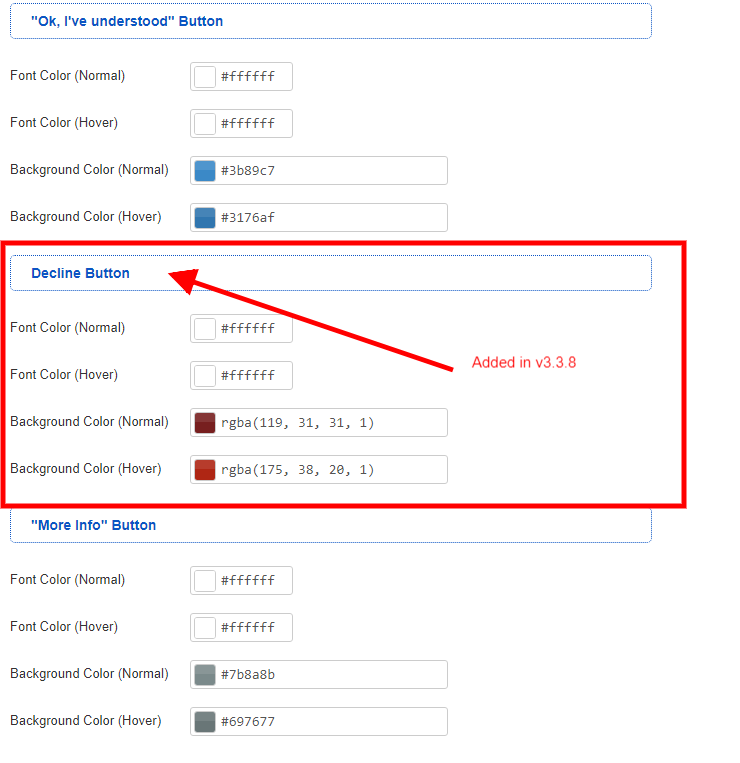
Task: Click Ok section "Font Color (Hover)" label
Action: click(64, 123)
